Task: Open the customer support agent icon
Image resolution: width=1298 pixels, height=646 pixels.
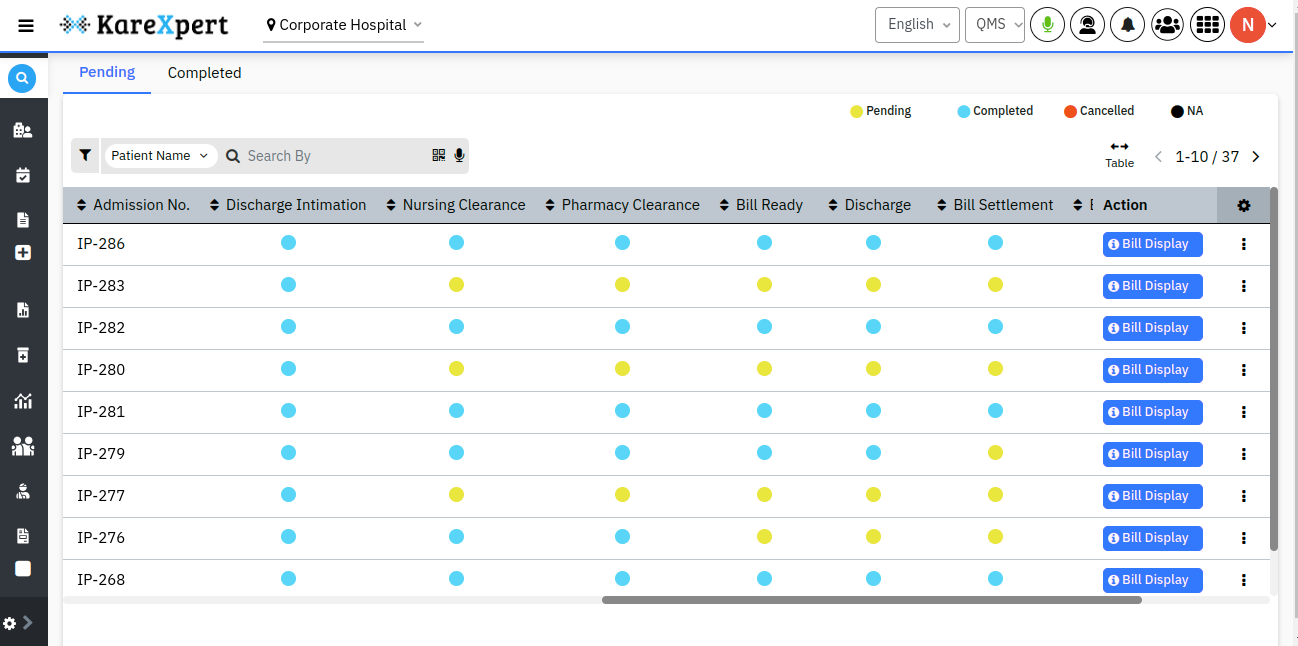Action: point(1087,24)
